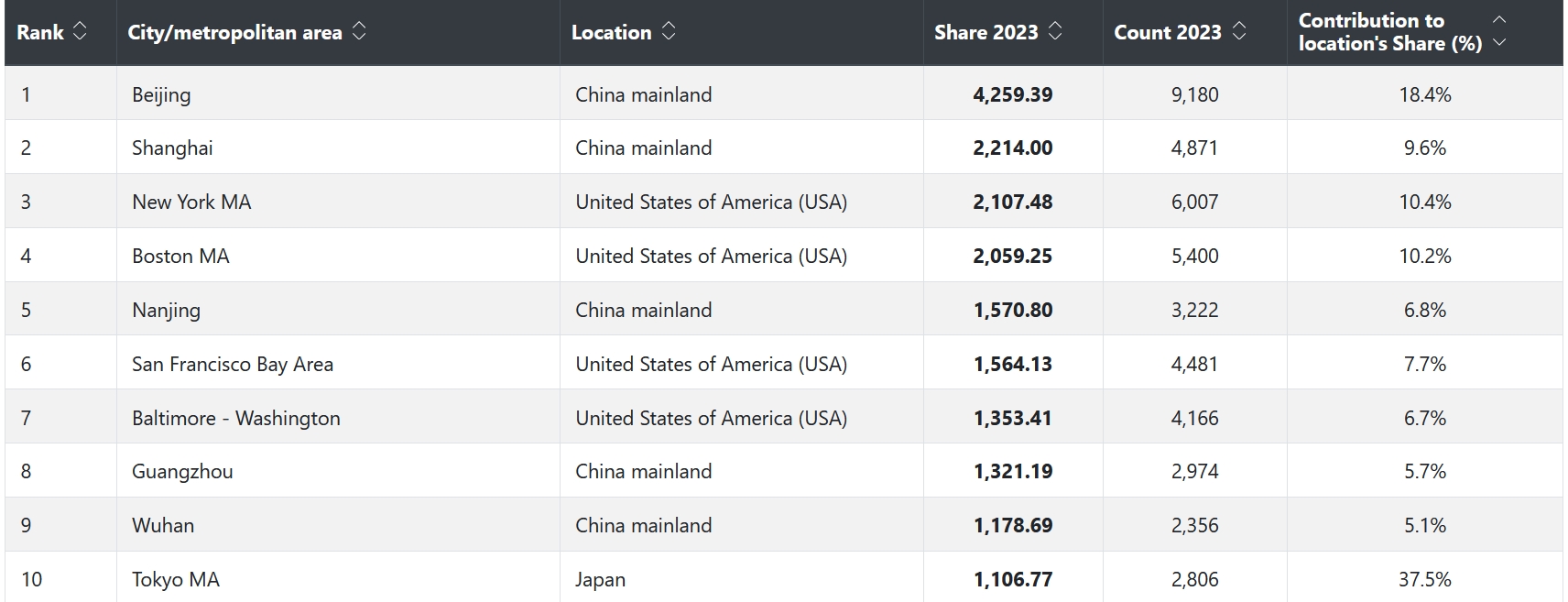Click Guangzhou in the table
Image resolution: width=1568 pixels, height=602 pixels.
click(x=182, y=471)
